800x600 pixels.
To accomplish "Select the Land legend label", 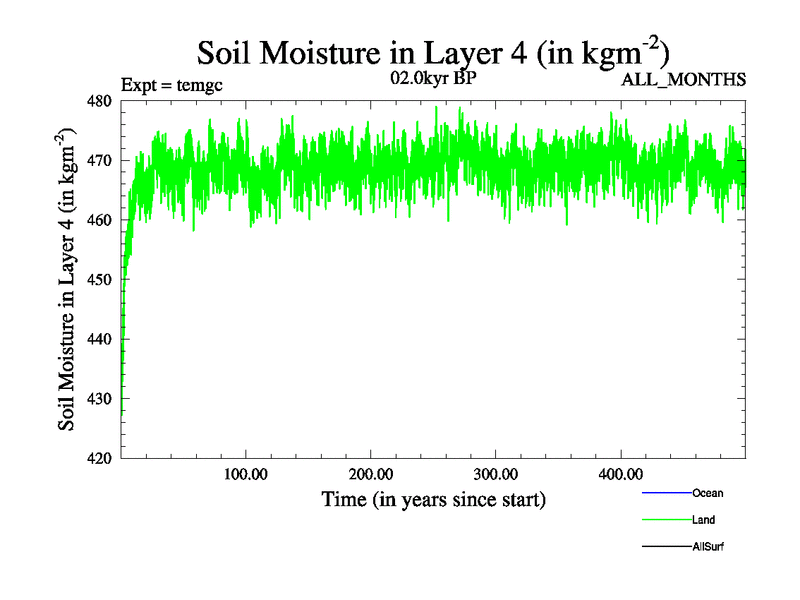I will (703, 520).
